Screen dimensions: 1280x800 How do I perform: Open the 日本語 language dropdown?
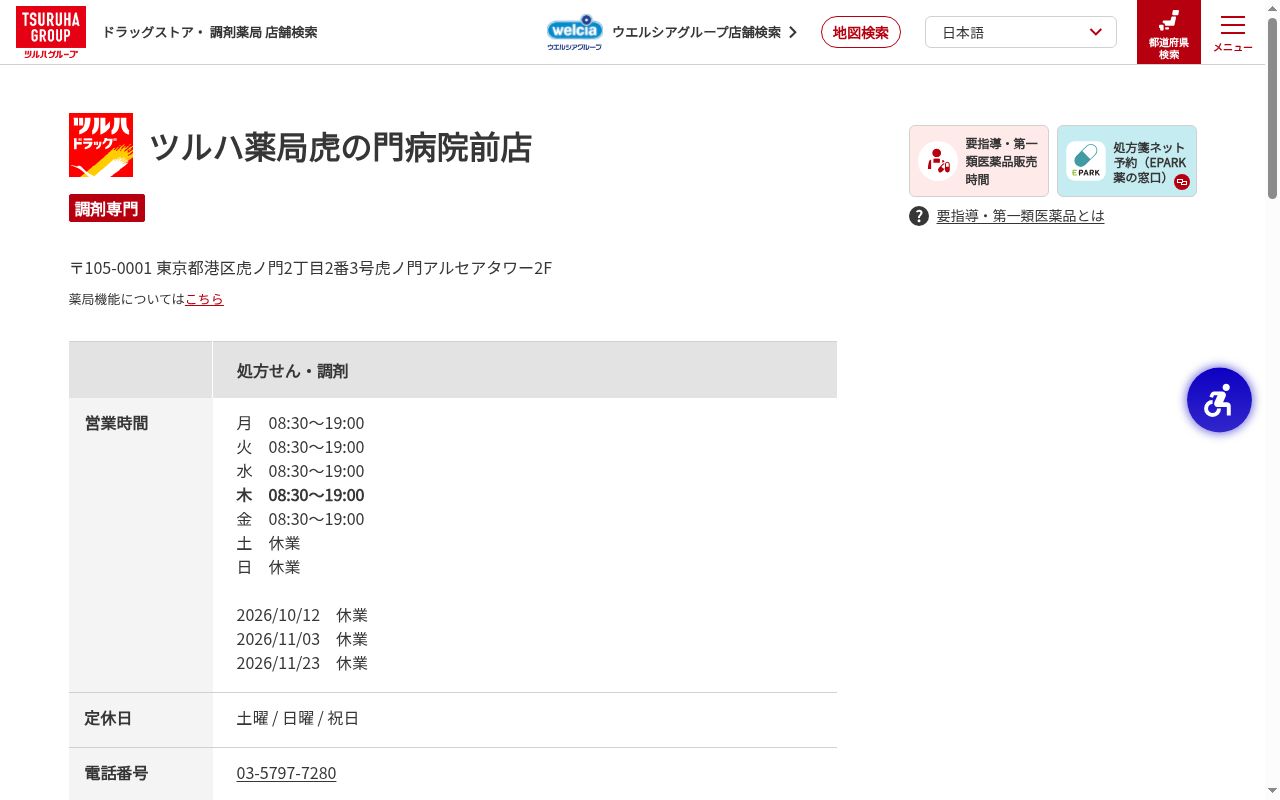tap(1021, 32)
